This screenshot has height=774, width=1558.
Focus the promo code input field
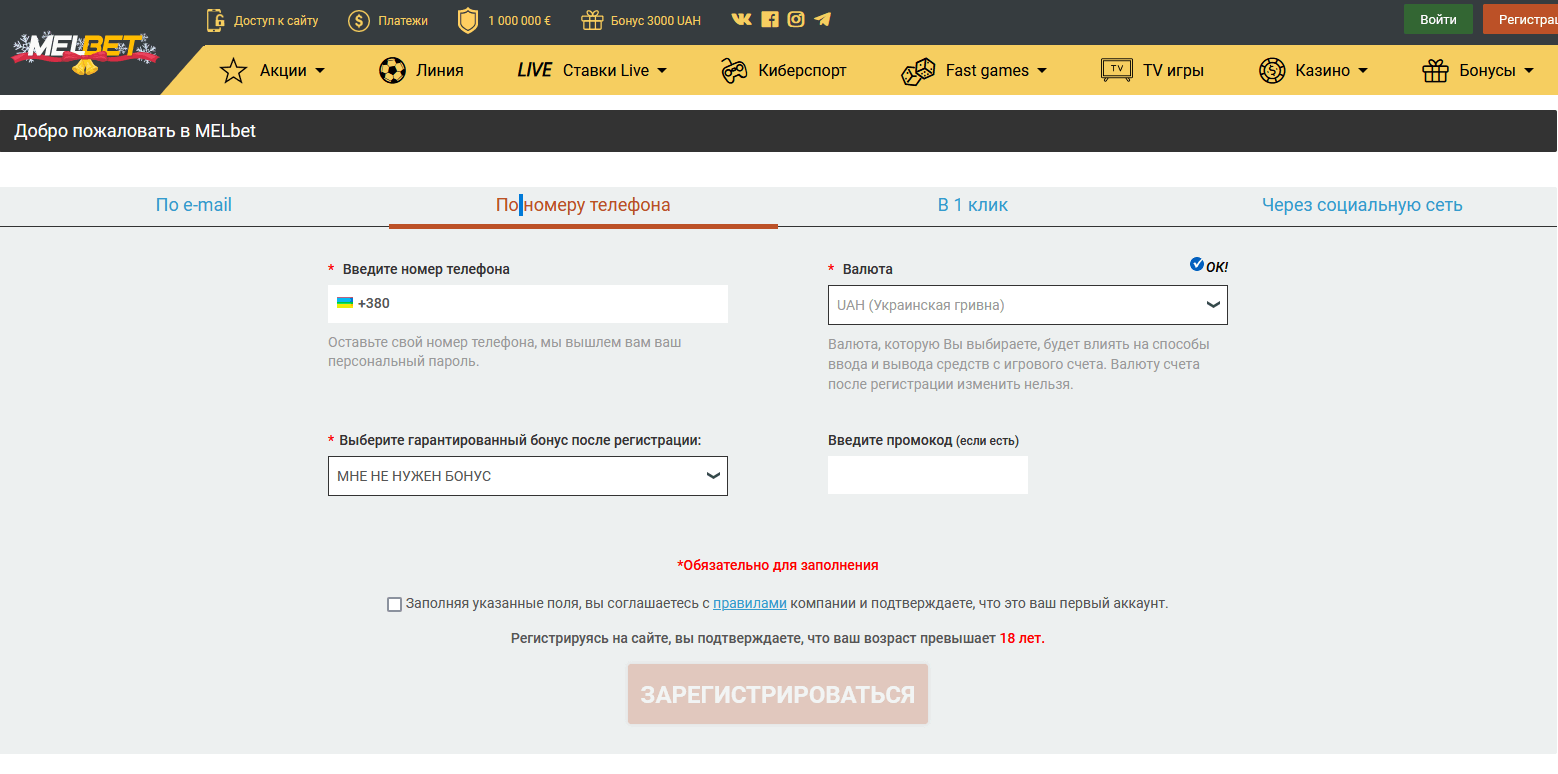pos(928,475)
